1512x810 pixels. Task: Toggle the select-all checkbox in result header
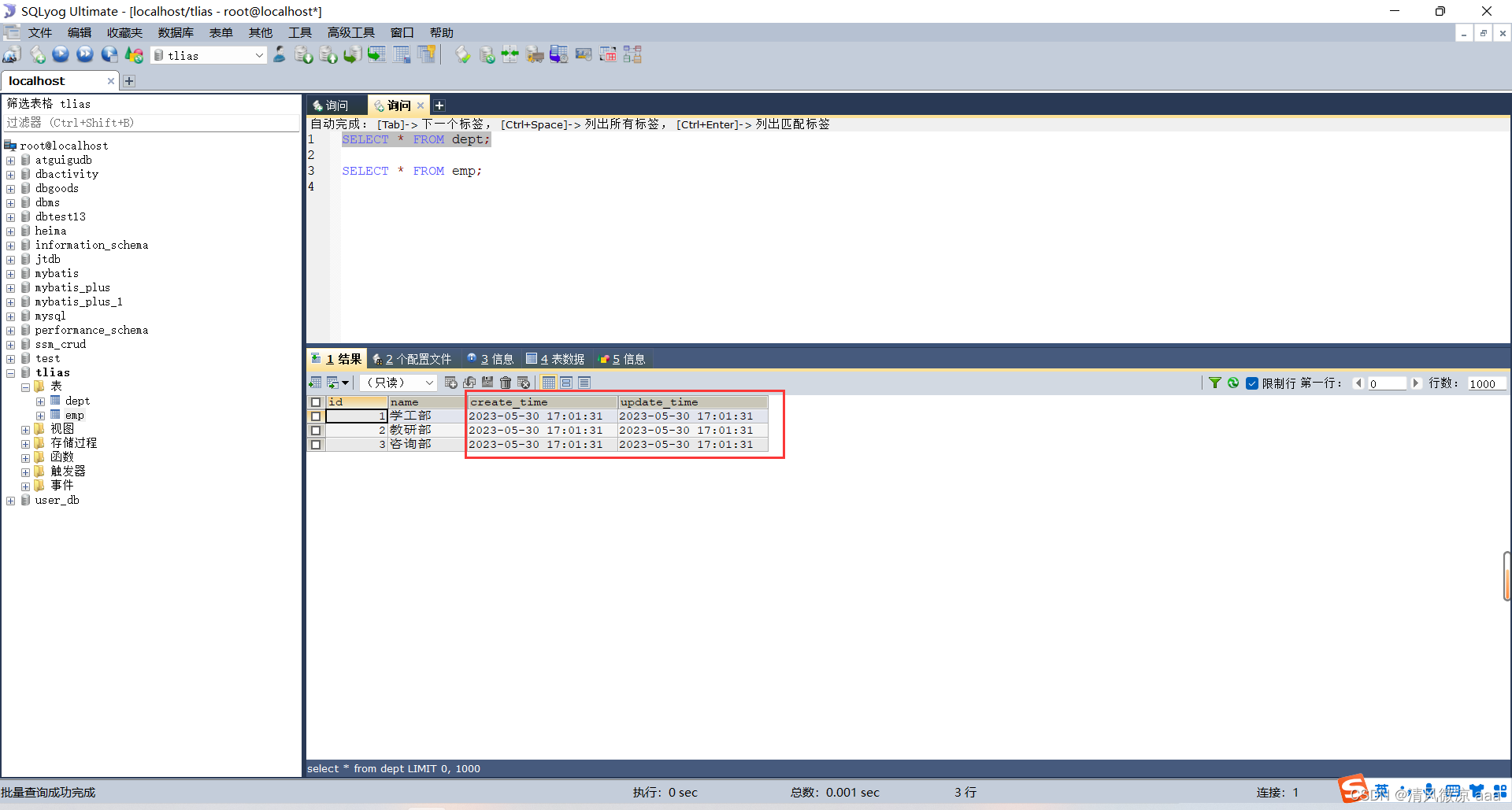(316, 402)
